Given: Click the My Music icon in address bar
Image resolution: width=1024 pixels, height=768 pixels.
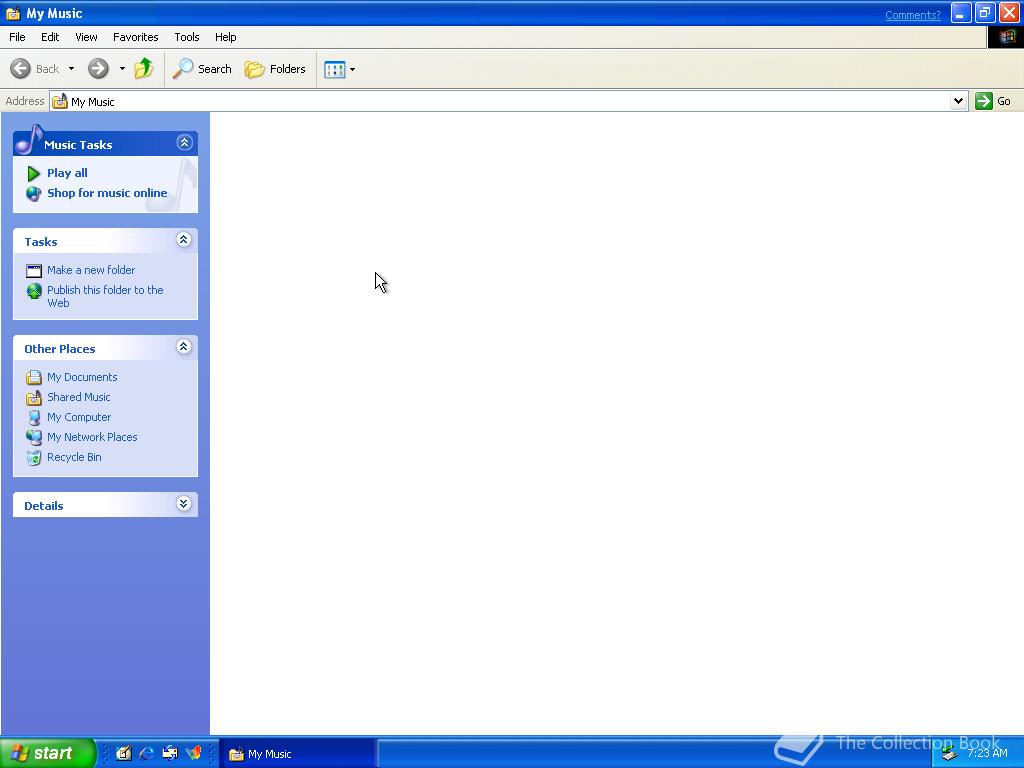Looking at the screenshot, I should (59, 101).
